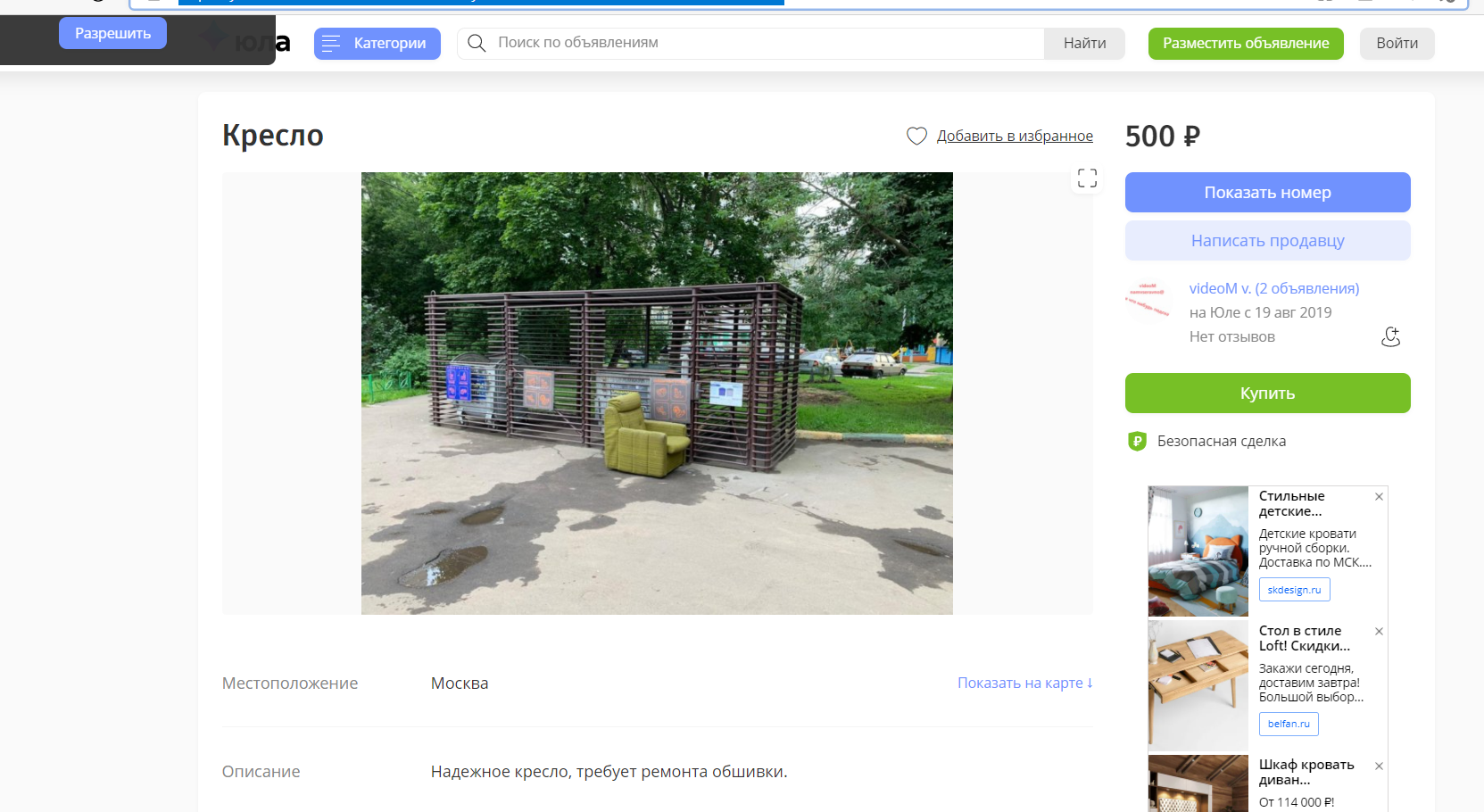1484x812 pixels.
Task: Click Добавить в избранное link
Action: pos(1015,136)
